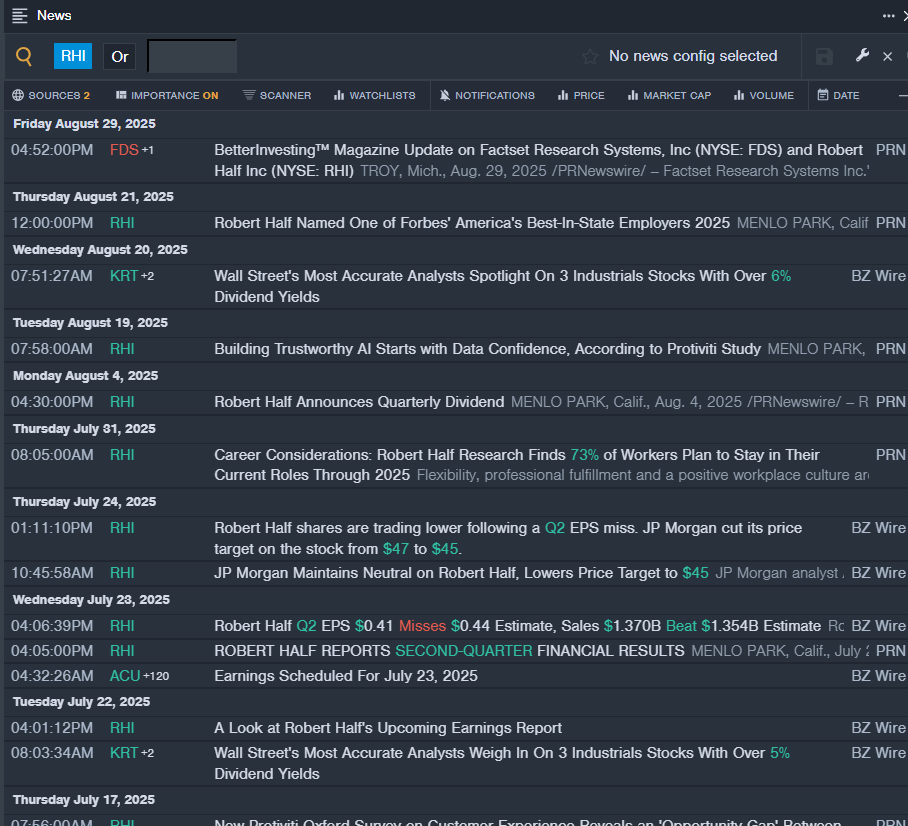Click the Friday August 29, 2025 date header
This screenshot has width=908, height=826.
pos(85,124)
